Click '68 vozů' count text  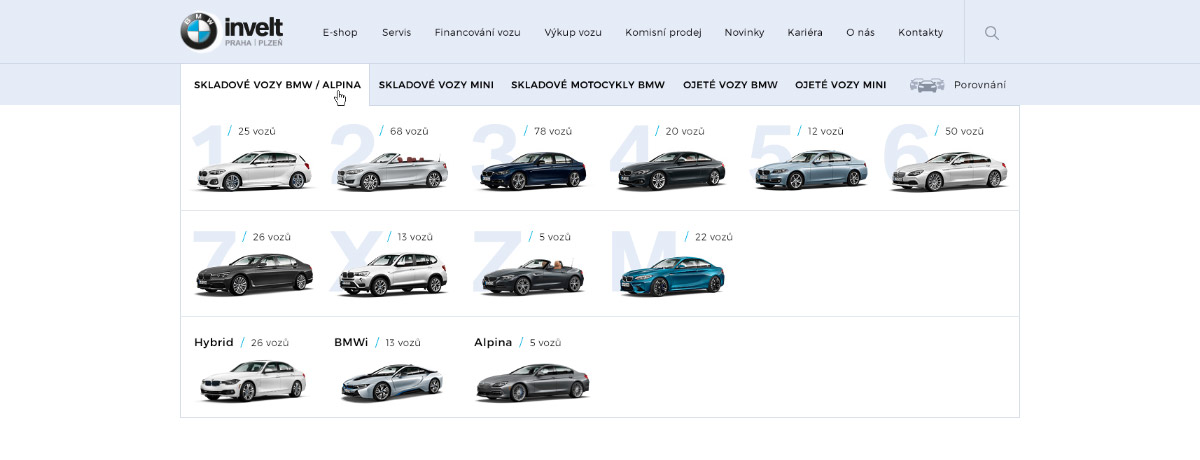(409, 131)
